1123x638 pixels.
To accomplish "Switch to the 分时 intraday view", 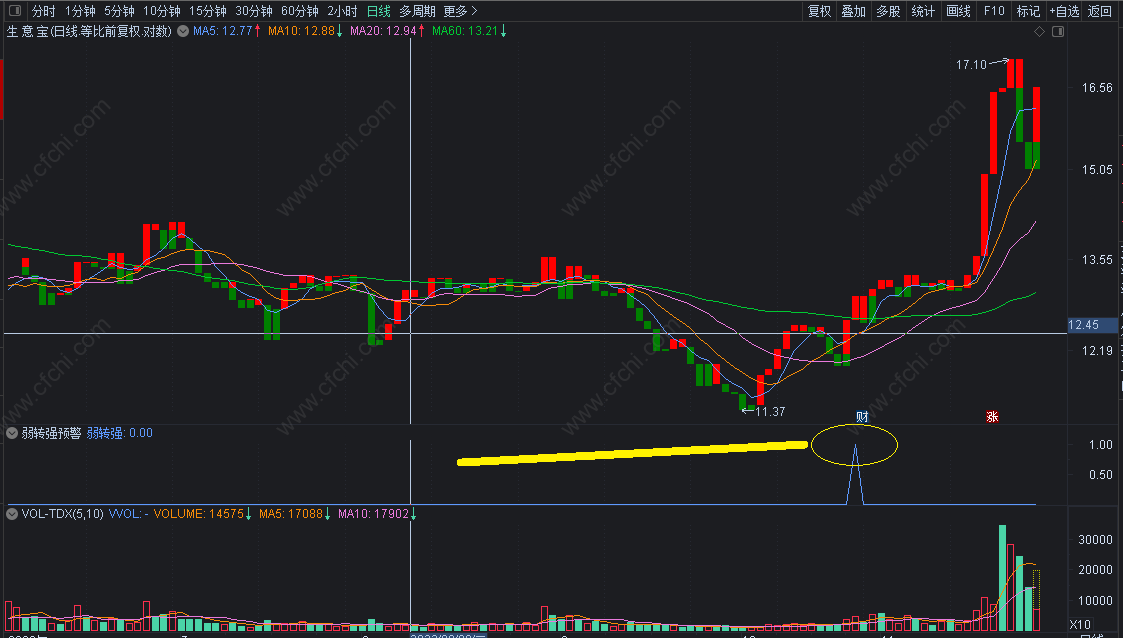I will (x=44, y=11).
